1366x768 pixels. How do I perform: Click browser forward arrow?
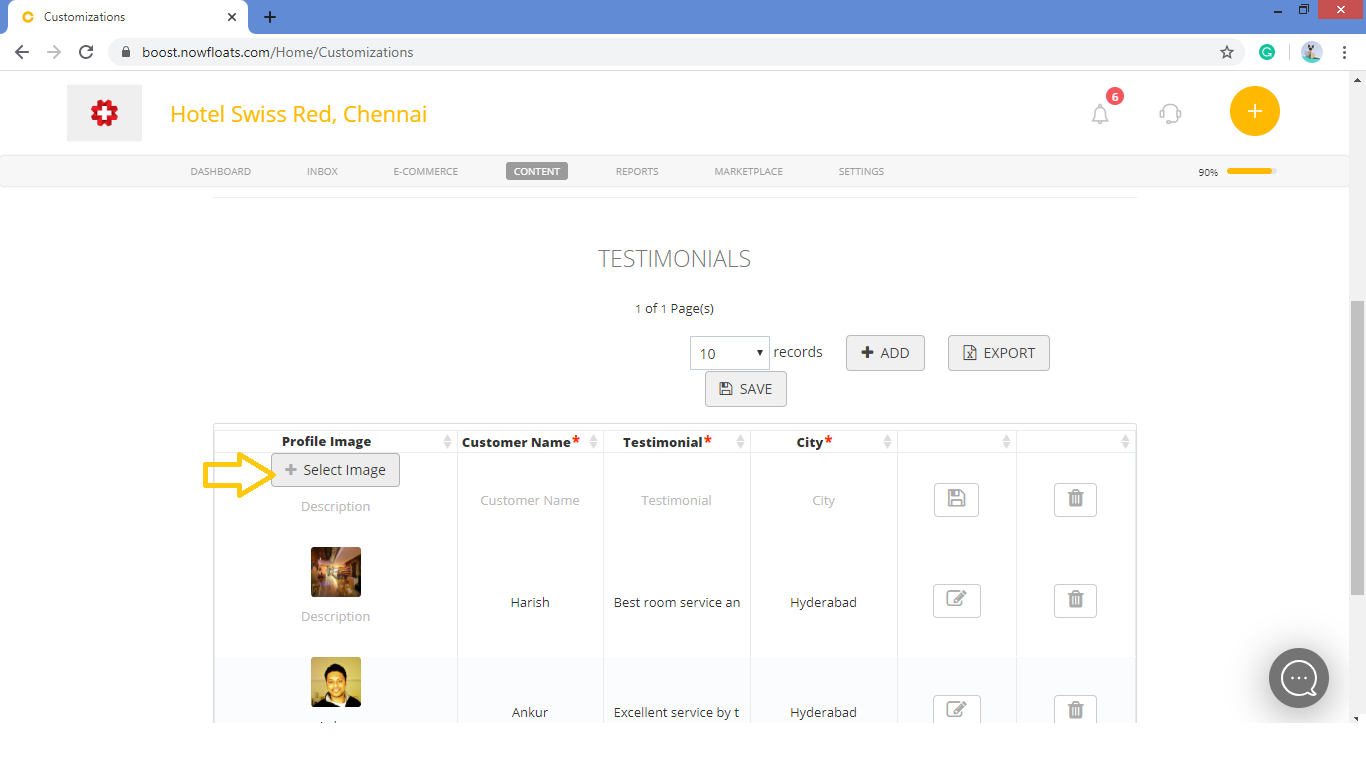tap(54, 52)
